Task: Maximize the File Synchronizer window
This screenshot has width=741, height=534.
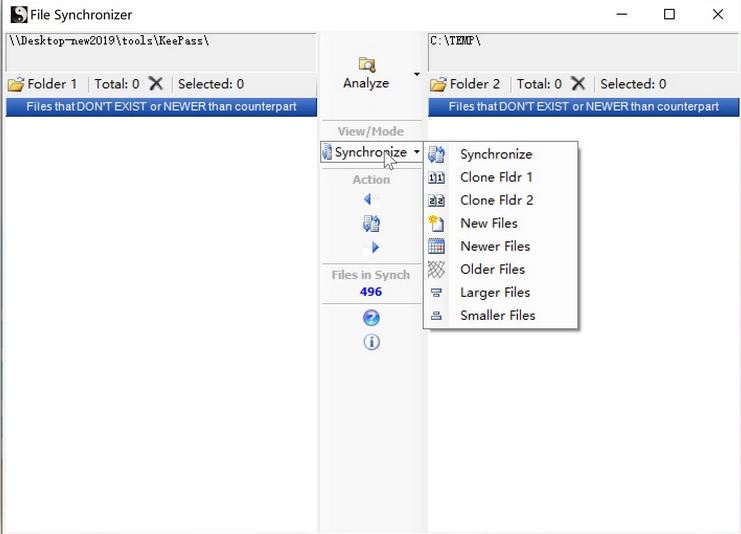Action: click(x=669, y=15)
